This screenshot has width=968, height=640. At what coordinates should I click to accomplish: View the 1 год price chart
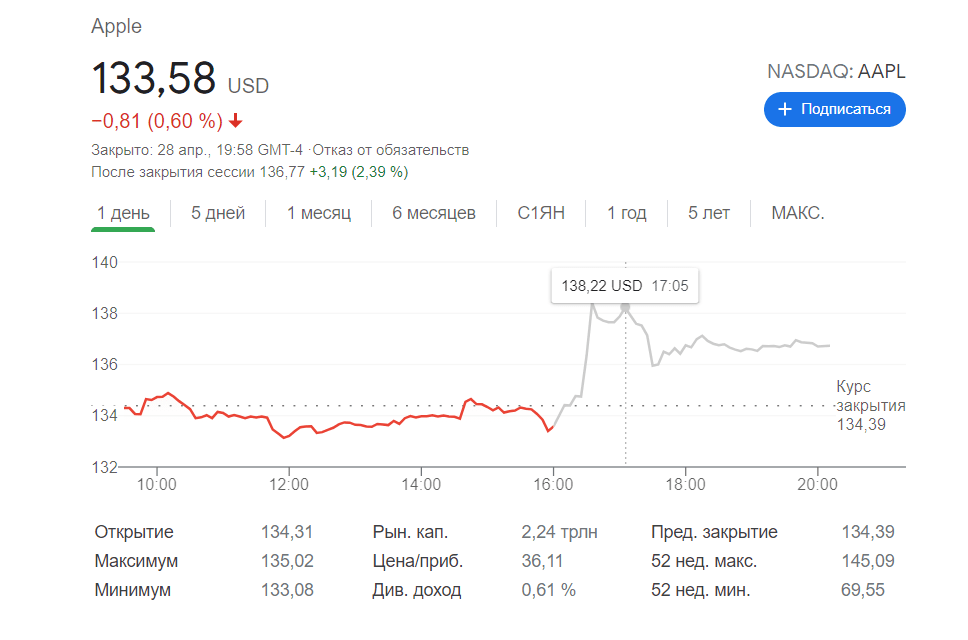626,213
